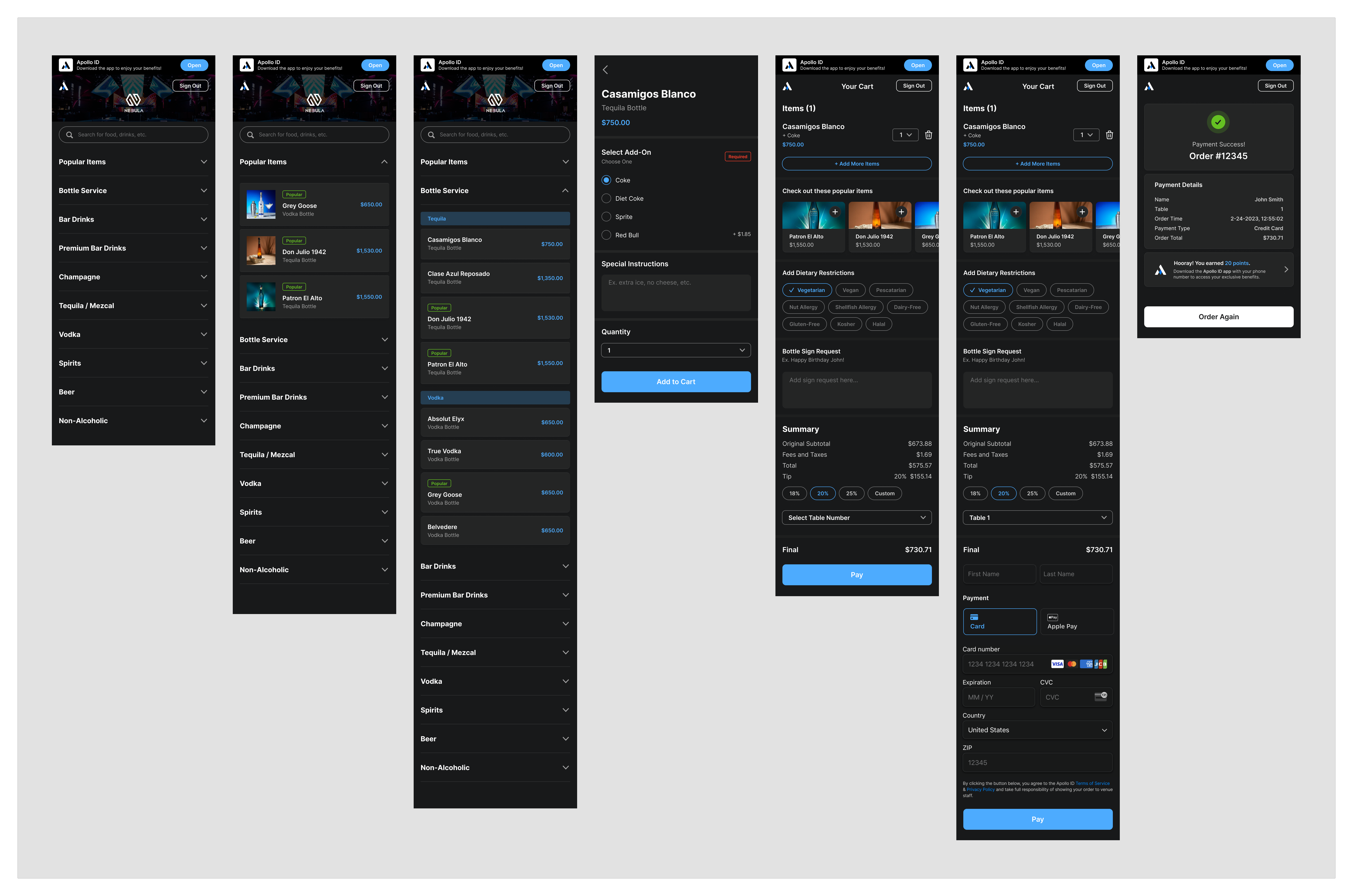
Task: Click Apollo logo beside Your Cart, Table 1 cart
Action: pyautogui.click(x=968, y=86)
